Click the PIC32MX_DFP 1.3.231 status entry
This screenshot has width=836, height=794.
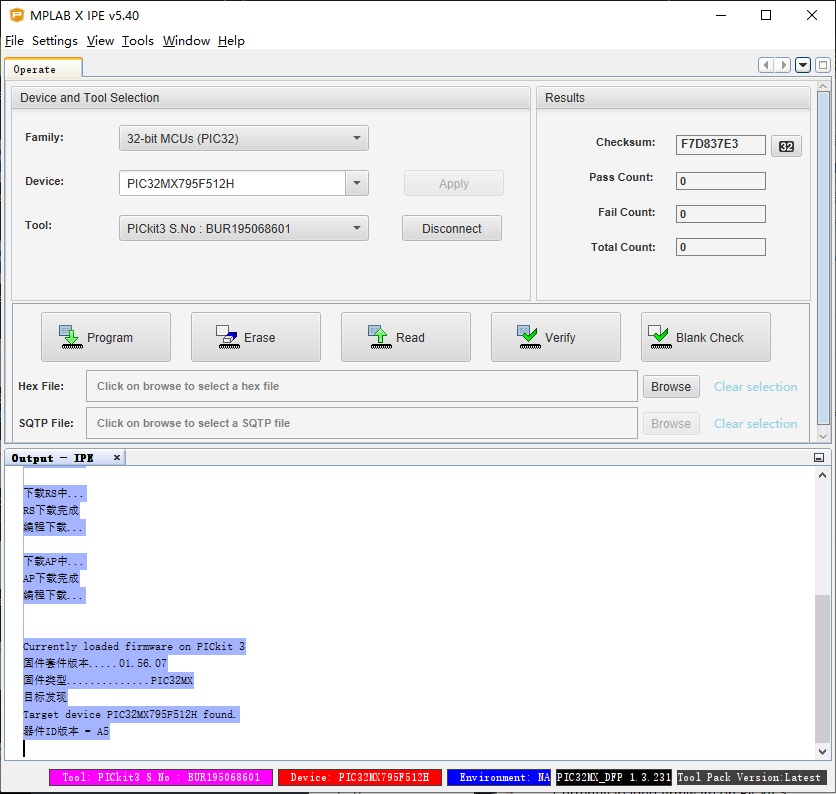614,777
